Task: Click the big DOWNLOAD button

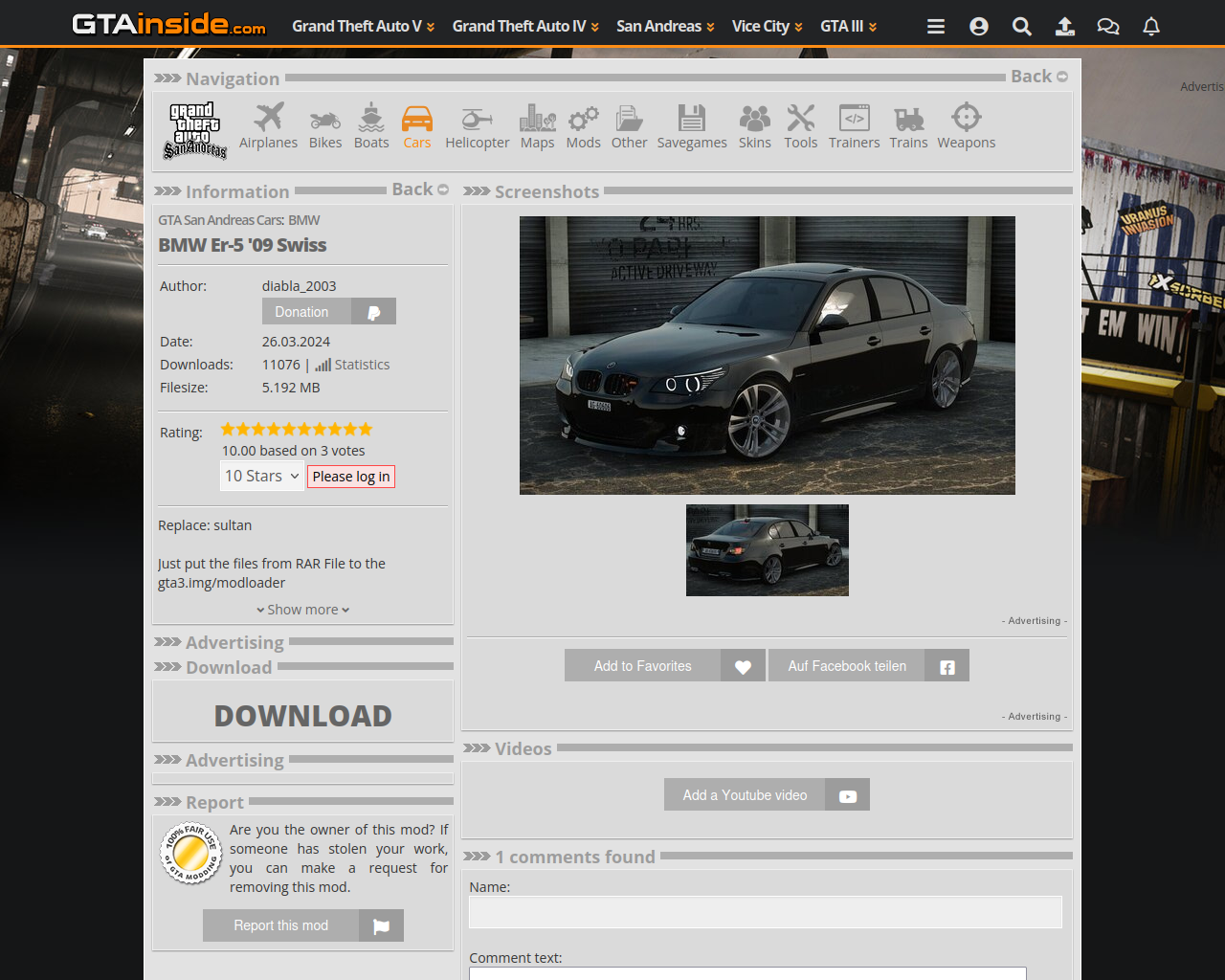Action: 303,715
